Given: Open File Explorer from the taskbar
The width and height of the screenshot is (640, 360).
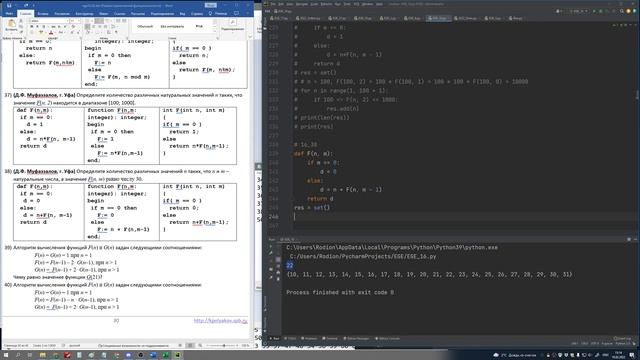Looking at the screenshot, I should 42,355.
